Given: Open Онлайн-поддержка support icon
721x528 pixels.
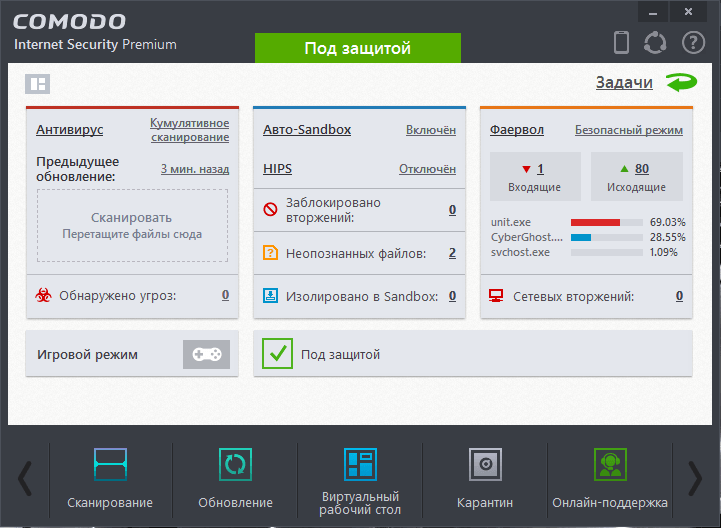Looking at the screenshot, I should pyautogui.click(x=610, y=465).
